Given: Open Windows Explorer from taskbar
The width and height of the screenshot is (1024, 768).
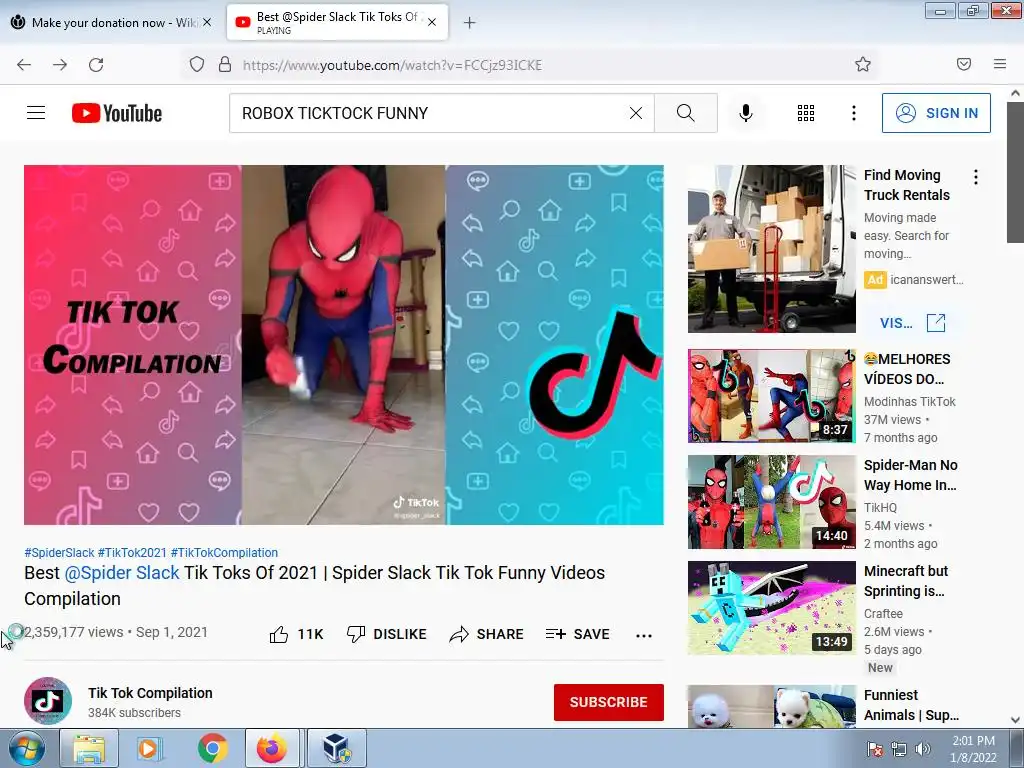Looking at the screenshot, I should 89,748.
